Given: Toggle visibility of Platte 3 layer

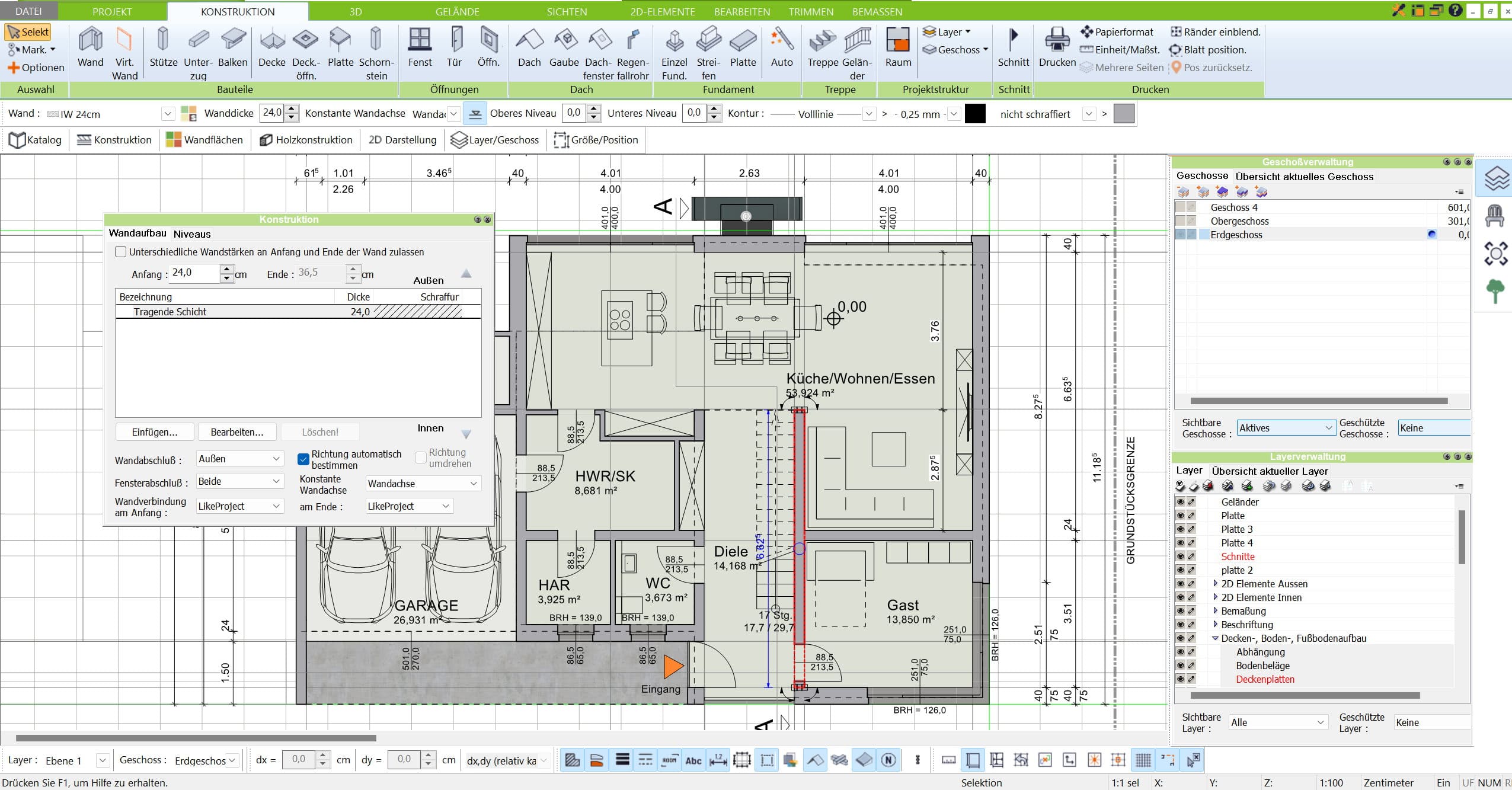Looking at the screenshot, I should pos(1180,529).
